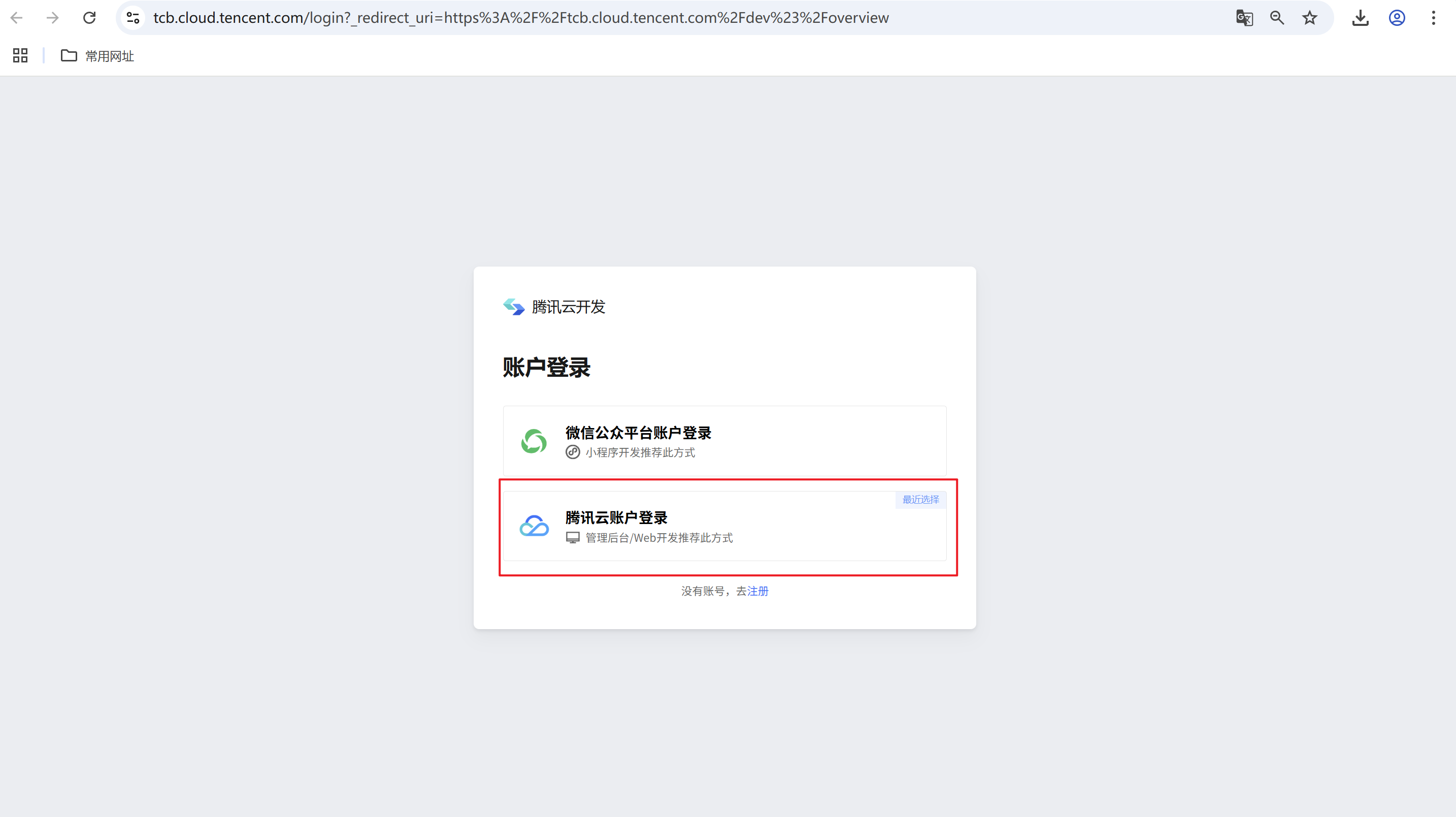The height and width of the screenshot is (817, 1456).
Task: Open the 常用网址 bookmark folder
Action: click(x=97, y=55)
